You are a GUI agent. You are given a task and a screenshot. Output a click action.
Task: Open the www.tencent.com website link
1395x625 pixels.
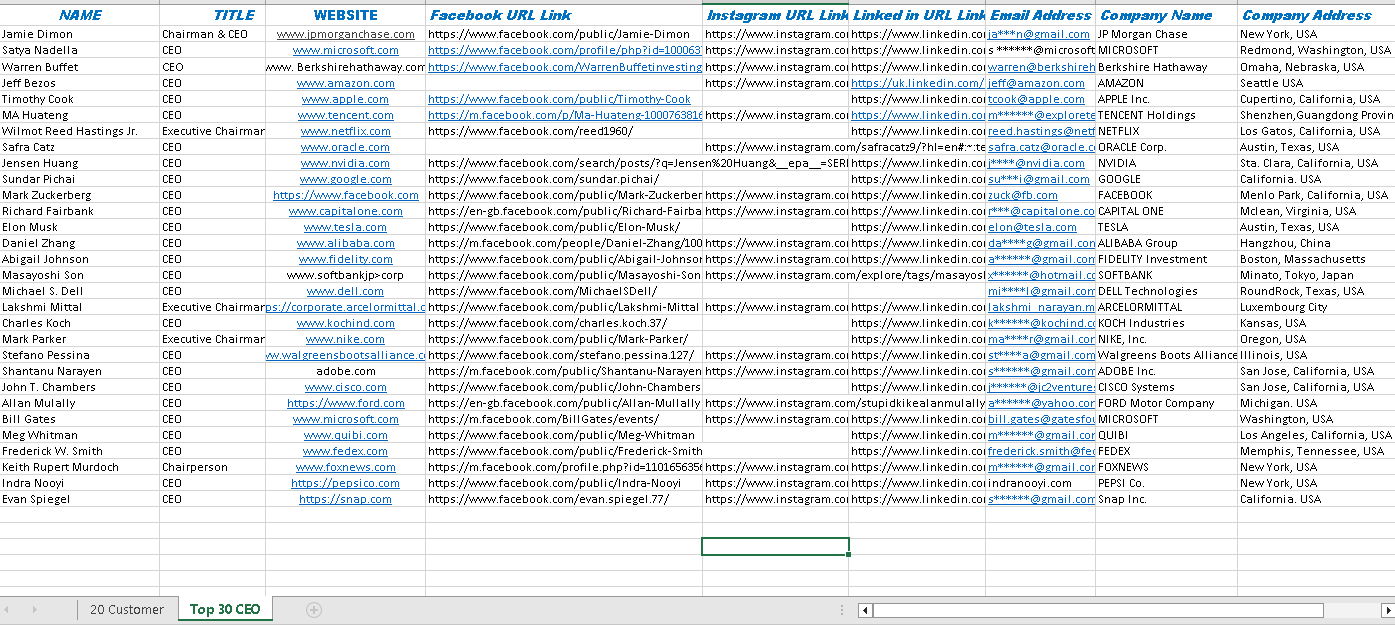click(x=346, y=115)
